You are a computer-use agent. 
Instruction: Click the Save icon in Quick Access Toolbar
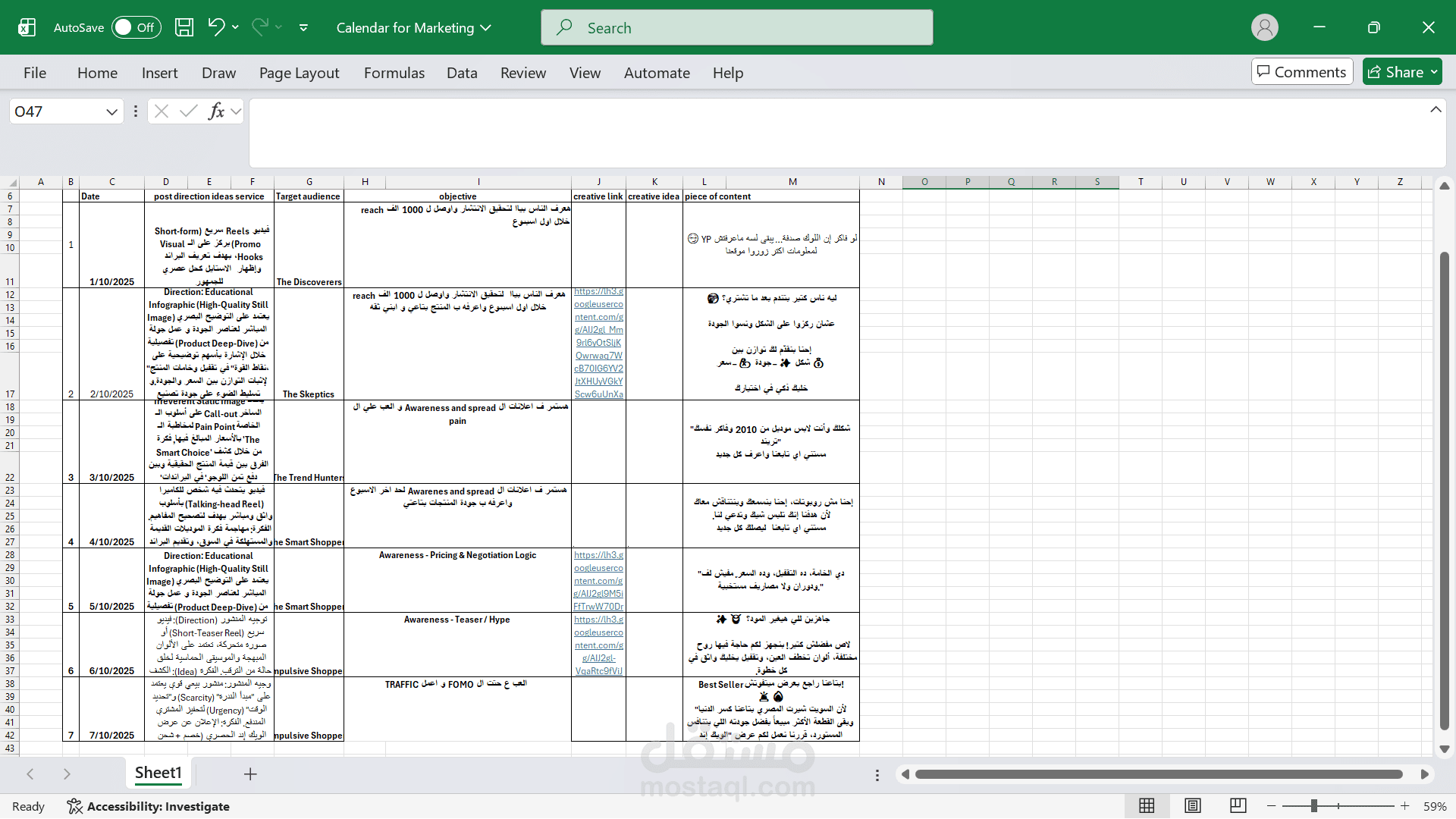click(184, 27)
